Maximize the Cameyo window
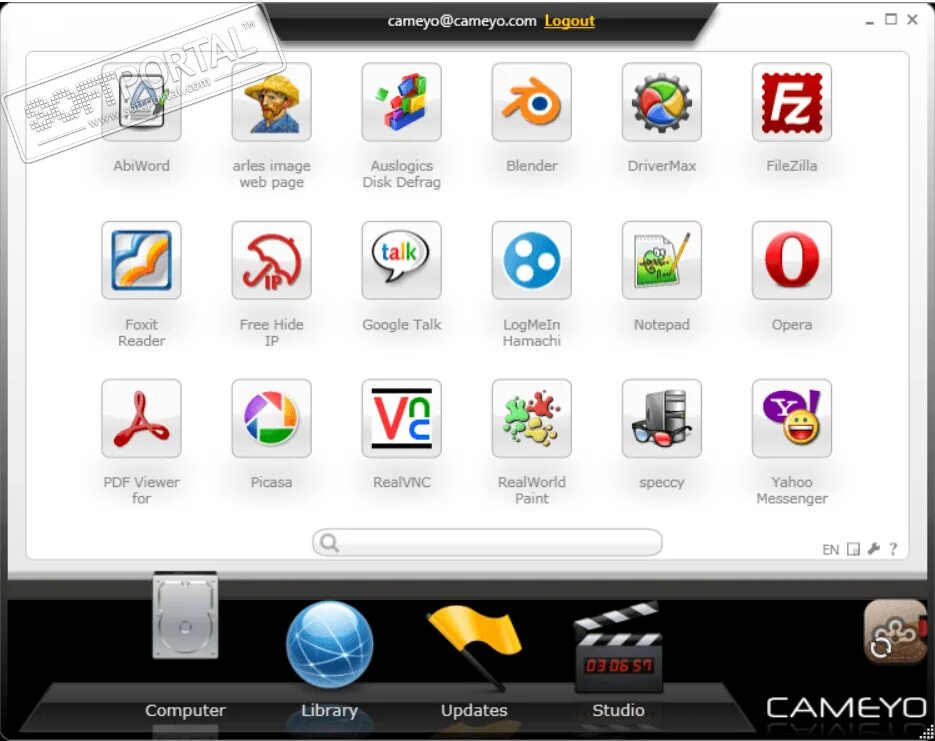The image size is (935, 741). click(891, 19)
